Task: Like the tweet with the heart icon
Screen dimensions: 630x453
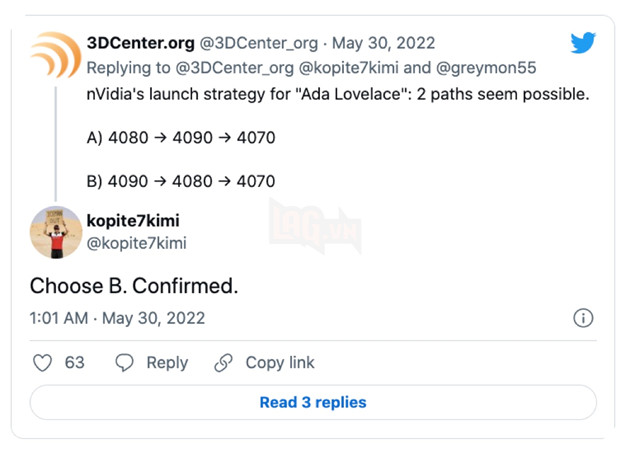Action: coord(42,363)
